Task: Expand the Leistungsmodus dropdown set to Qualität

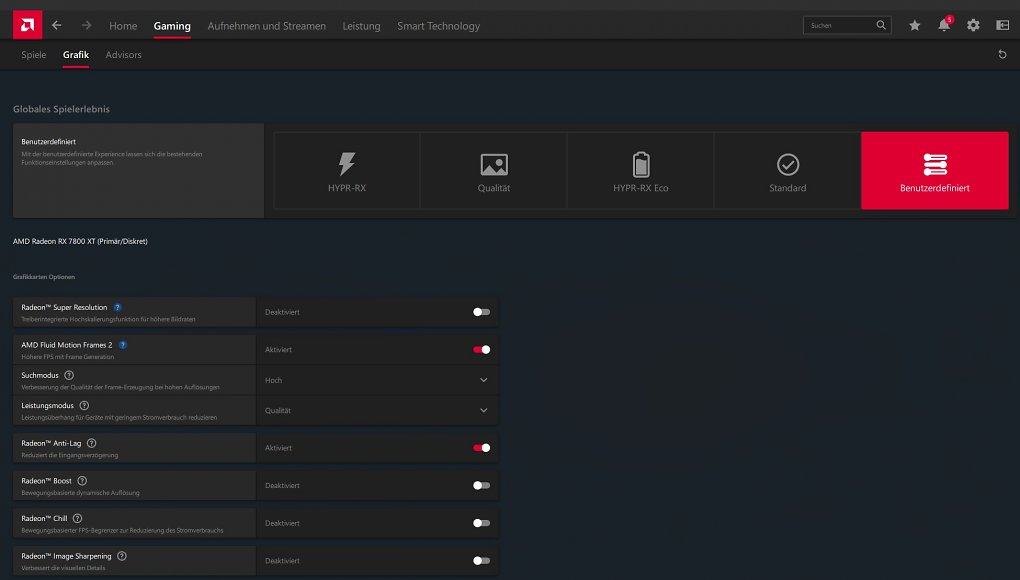Action: (x=377, y=411)
